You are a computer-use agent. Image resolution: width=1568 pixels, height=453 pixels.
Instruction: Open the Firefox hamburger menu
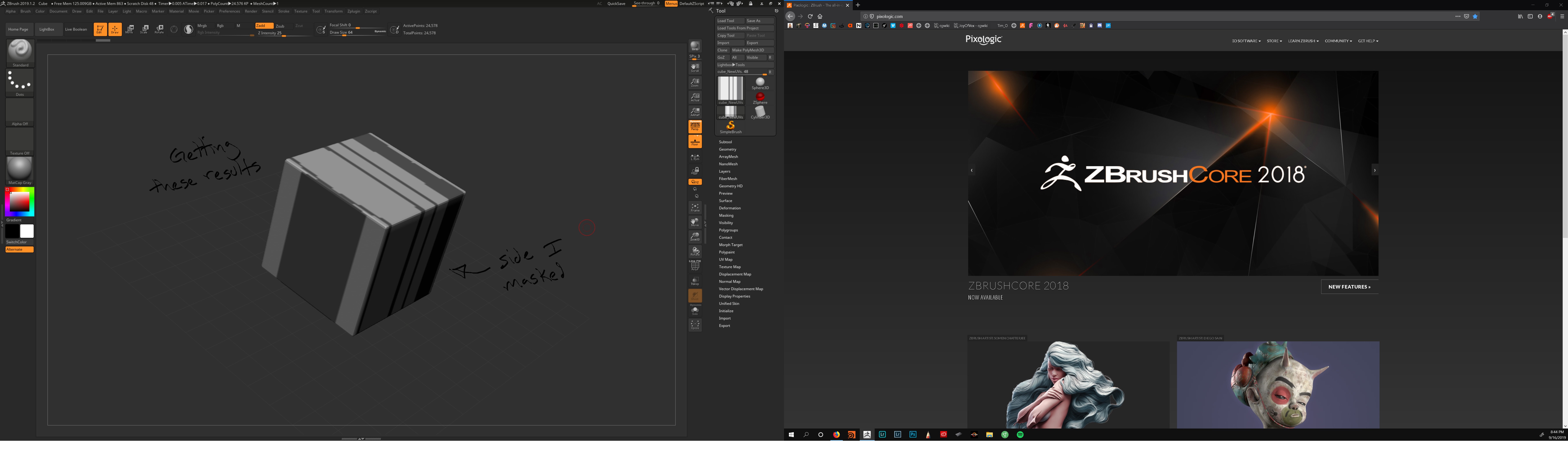(1562, 16)
